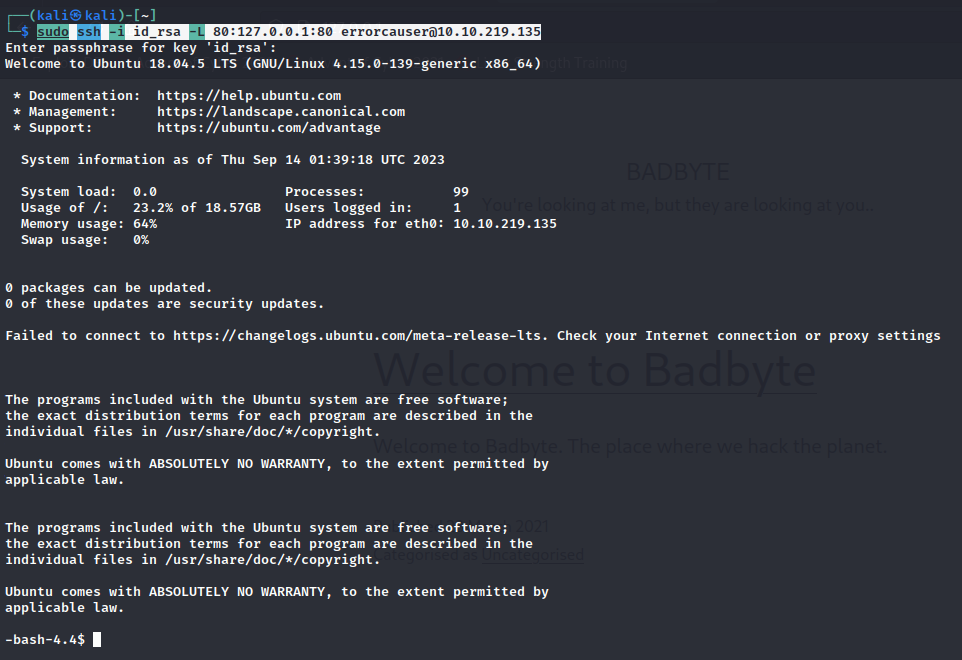Click the faint Unlicensed link in background
962x660 pixels.
pos(532,555)
